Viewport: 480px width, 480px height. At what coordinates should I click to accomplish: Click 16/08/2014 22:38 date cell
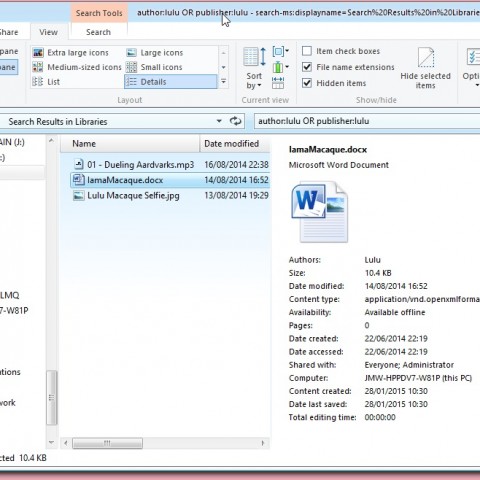point(236,165)
